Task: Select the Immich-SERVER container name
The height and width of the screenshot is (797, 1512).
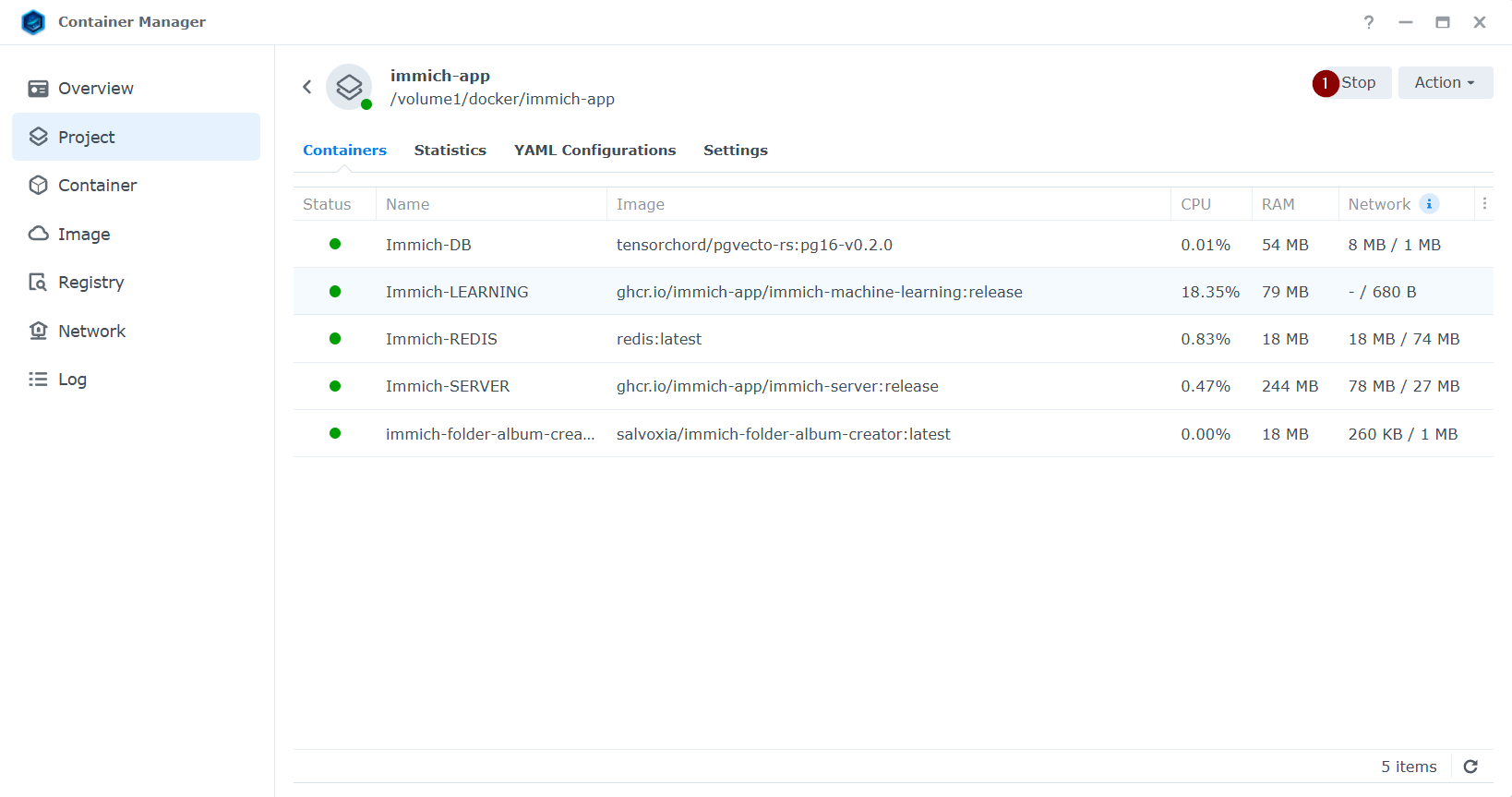Action: point(448,386)
